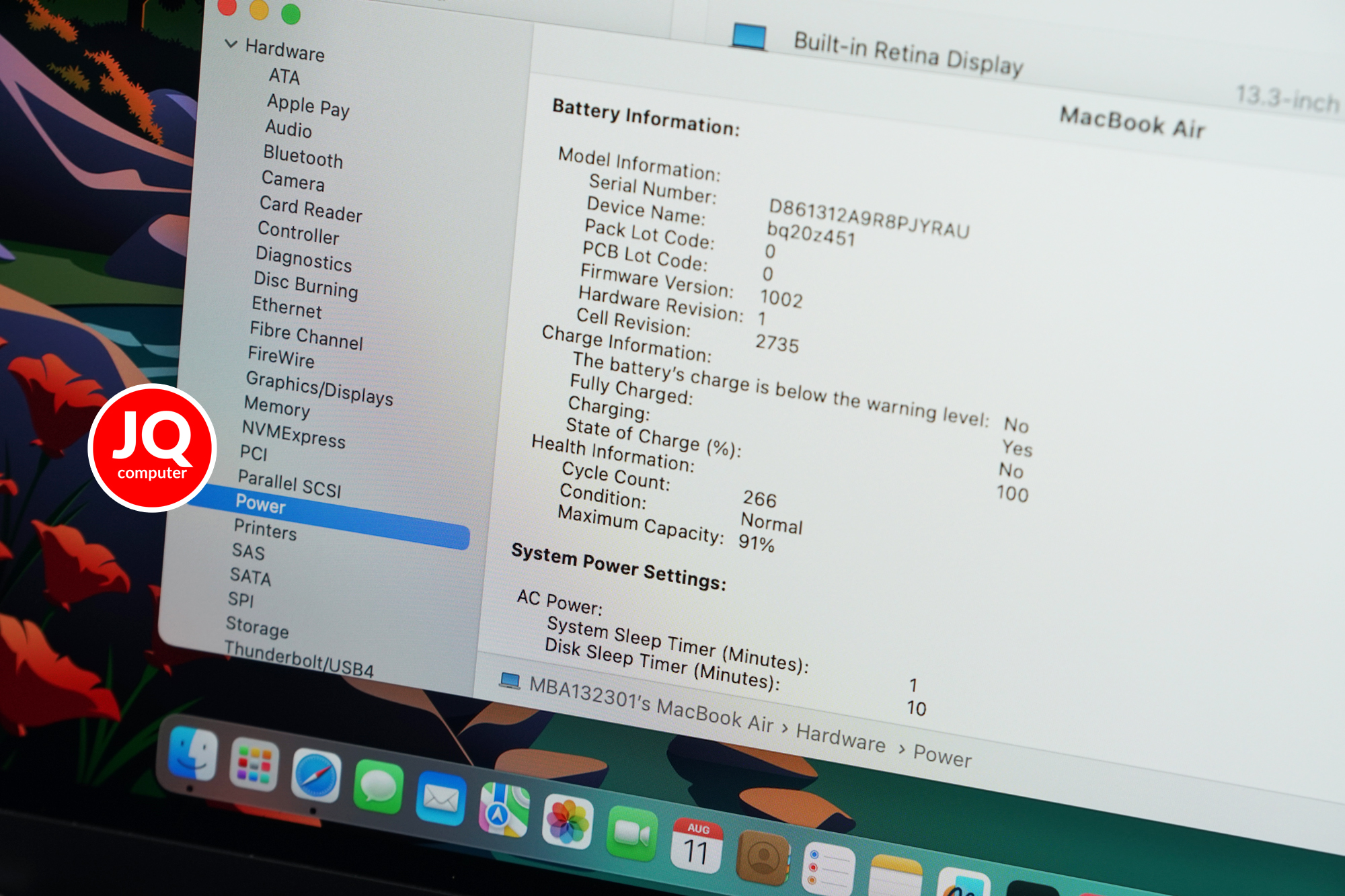Viewport: 1345px width, 896px height.
Task: Select Memory in the sidebar
Action: (x=277, y=407)
